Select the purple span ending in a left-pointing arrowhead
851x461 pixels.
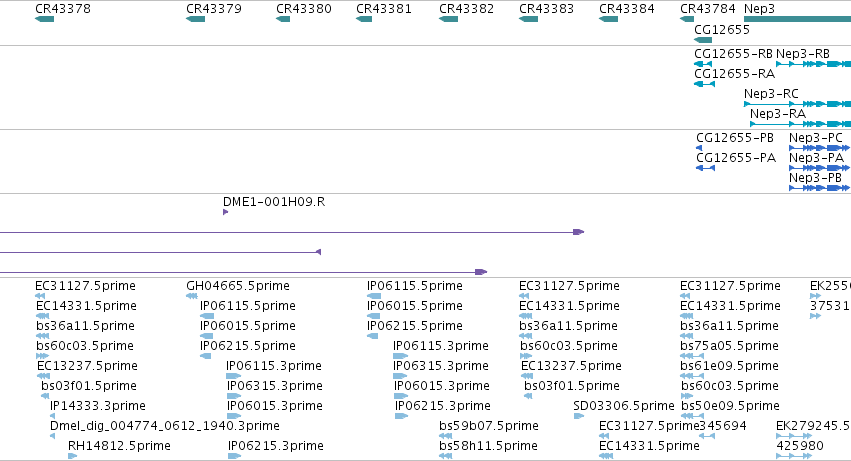[161, 252]
